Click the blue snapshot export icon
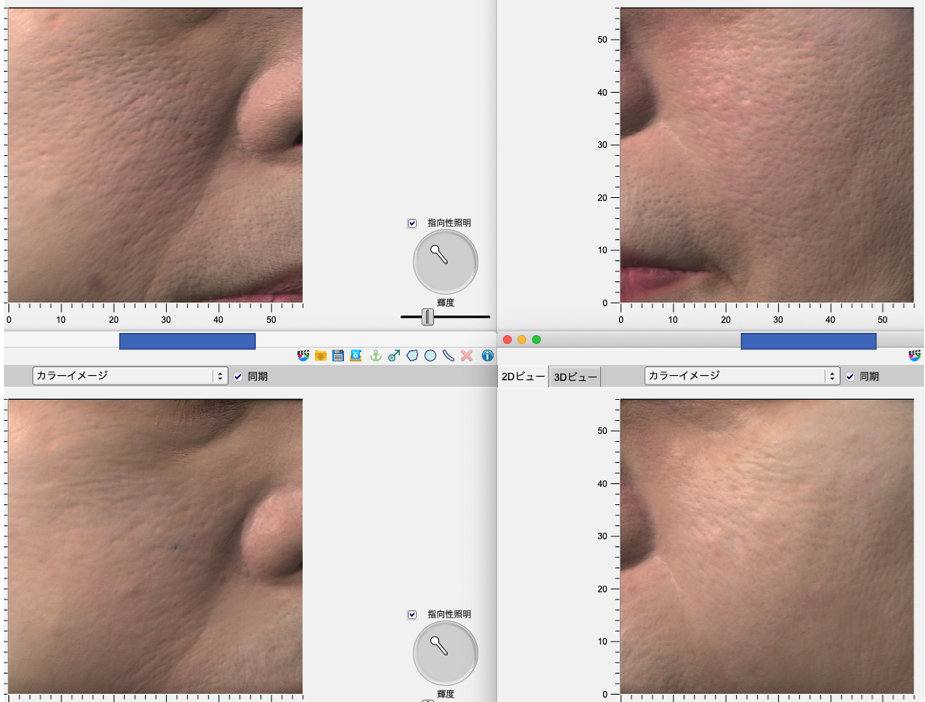925x702 pixels. [356, 356]
